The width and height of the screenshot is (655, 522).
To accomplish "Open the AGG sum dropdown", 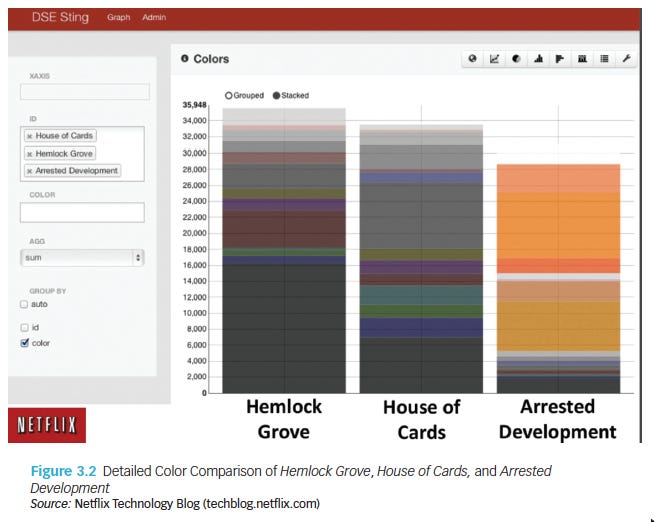I will pyautogui.click(x=82, y=258).
